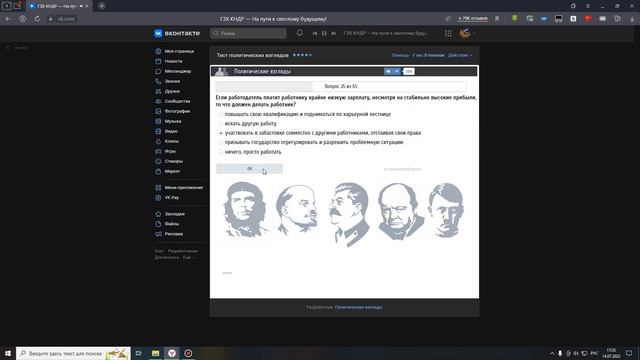The width and height of the screenshot is (640, 360).
Task: Open the green download arrow extension
Action: tap(515, 19)
